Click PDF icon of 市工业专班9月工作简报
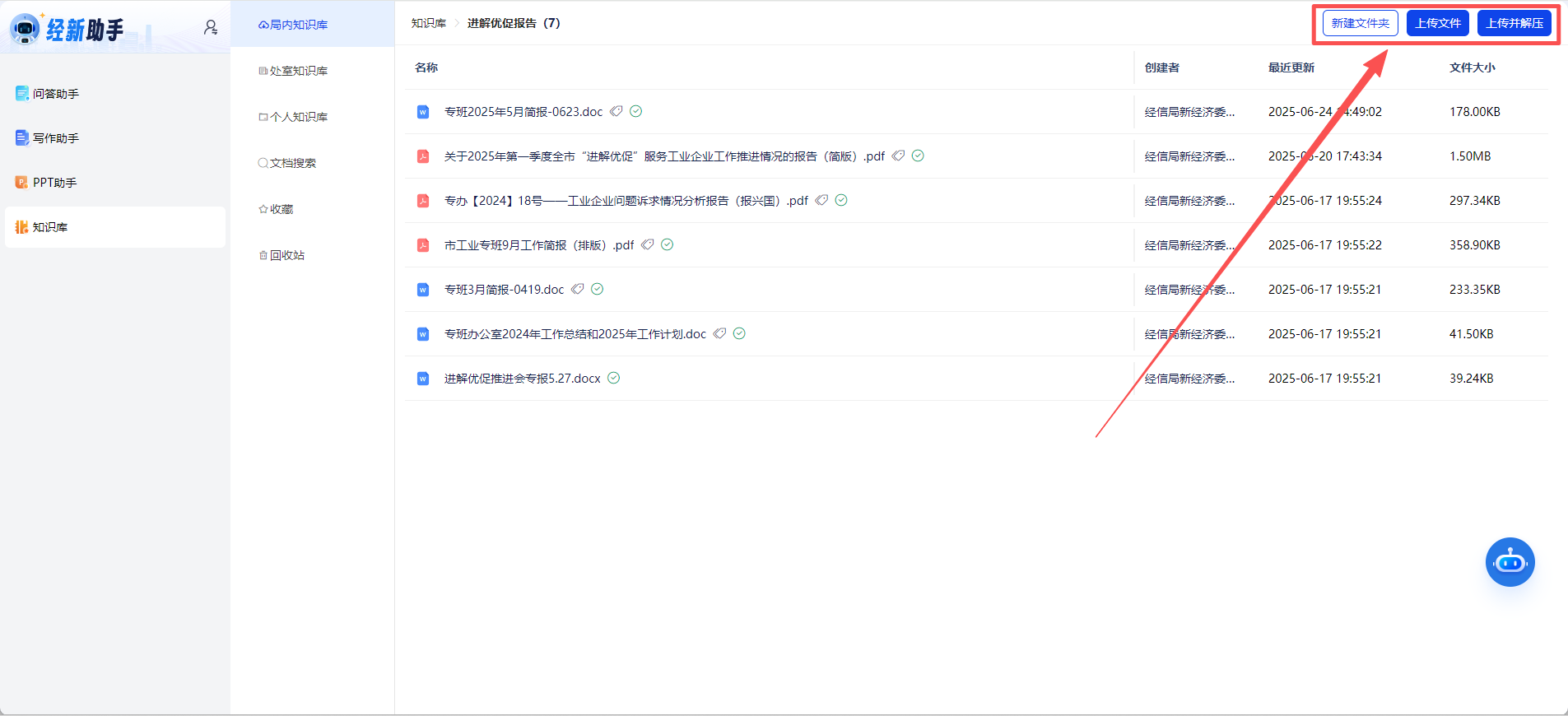1568x716 pixels. [x=423, y=245]
